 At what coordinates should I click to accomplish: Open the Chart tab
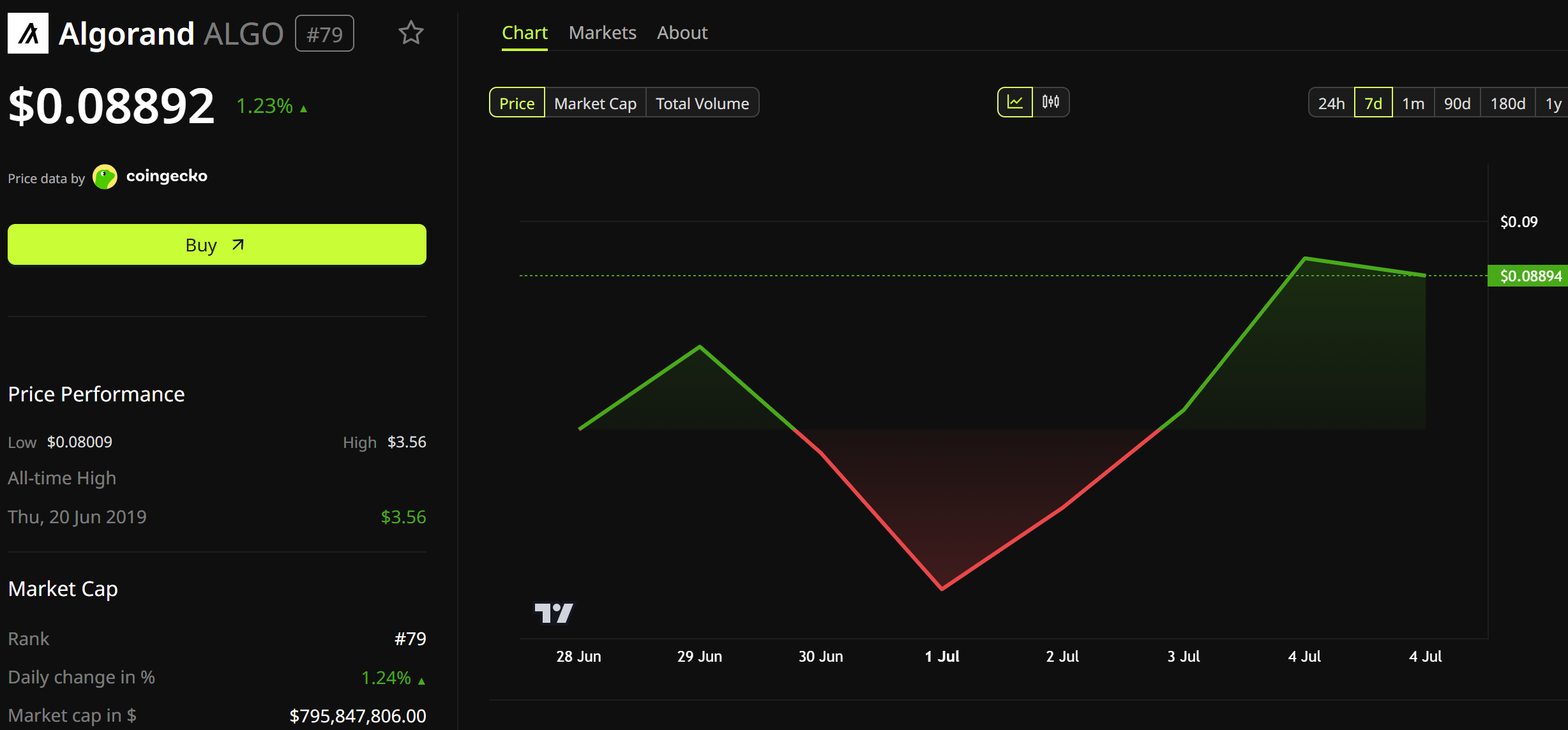pos(525,33)
